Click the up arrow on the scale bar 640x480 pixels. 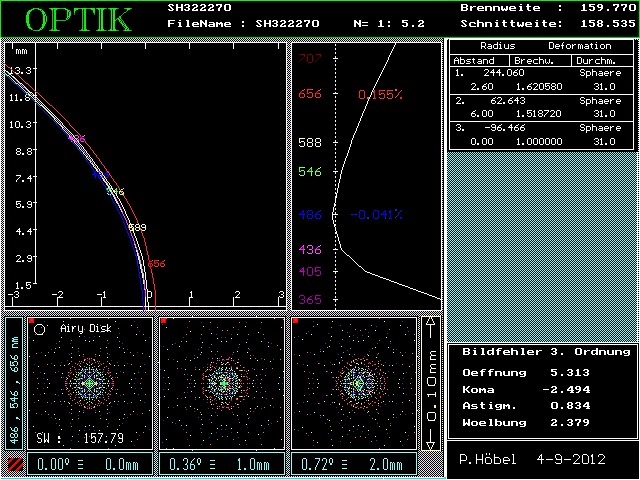click(430, 324)
